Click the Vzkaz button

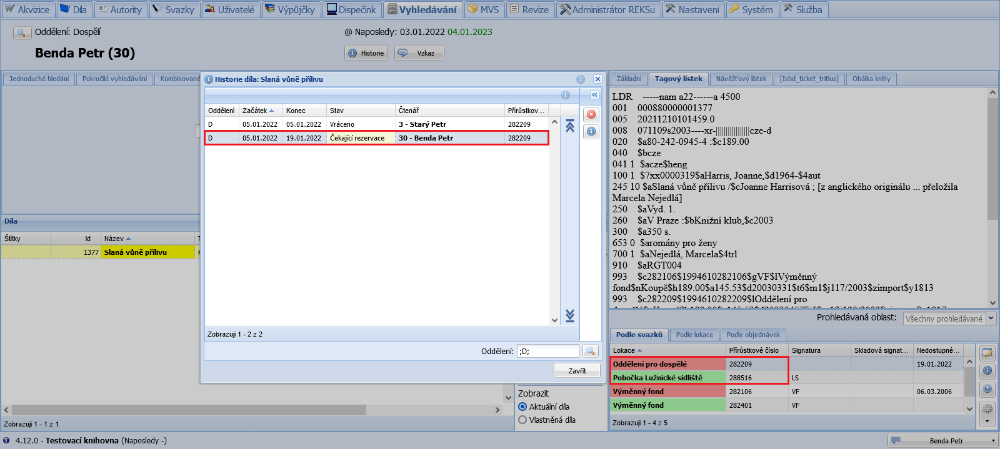[420, 52]
